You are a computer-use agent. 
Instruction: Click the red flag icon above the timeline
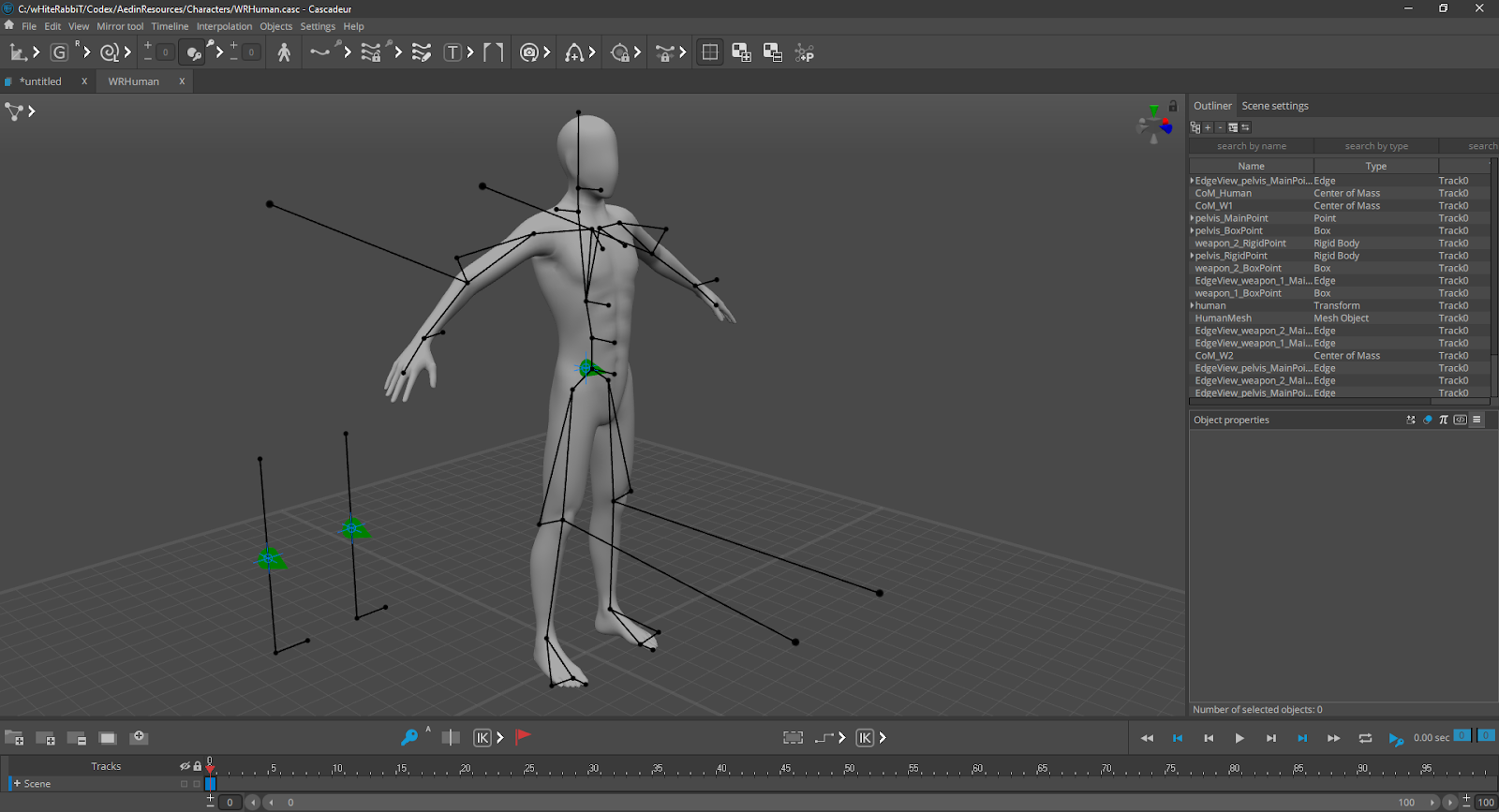(524, 737)
